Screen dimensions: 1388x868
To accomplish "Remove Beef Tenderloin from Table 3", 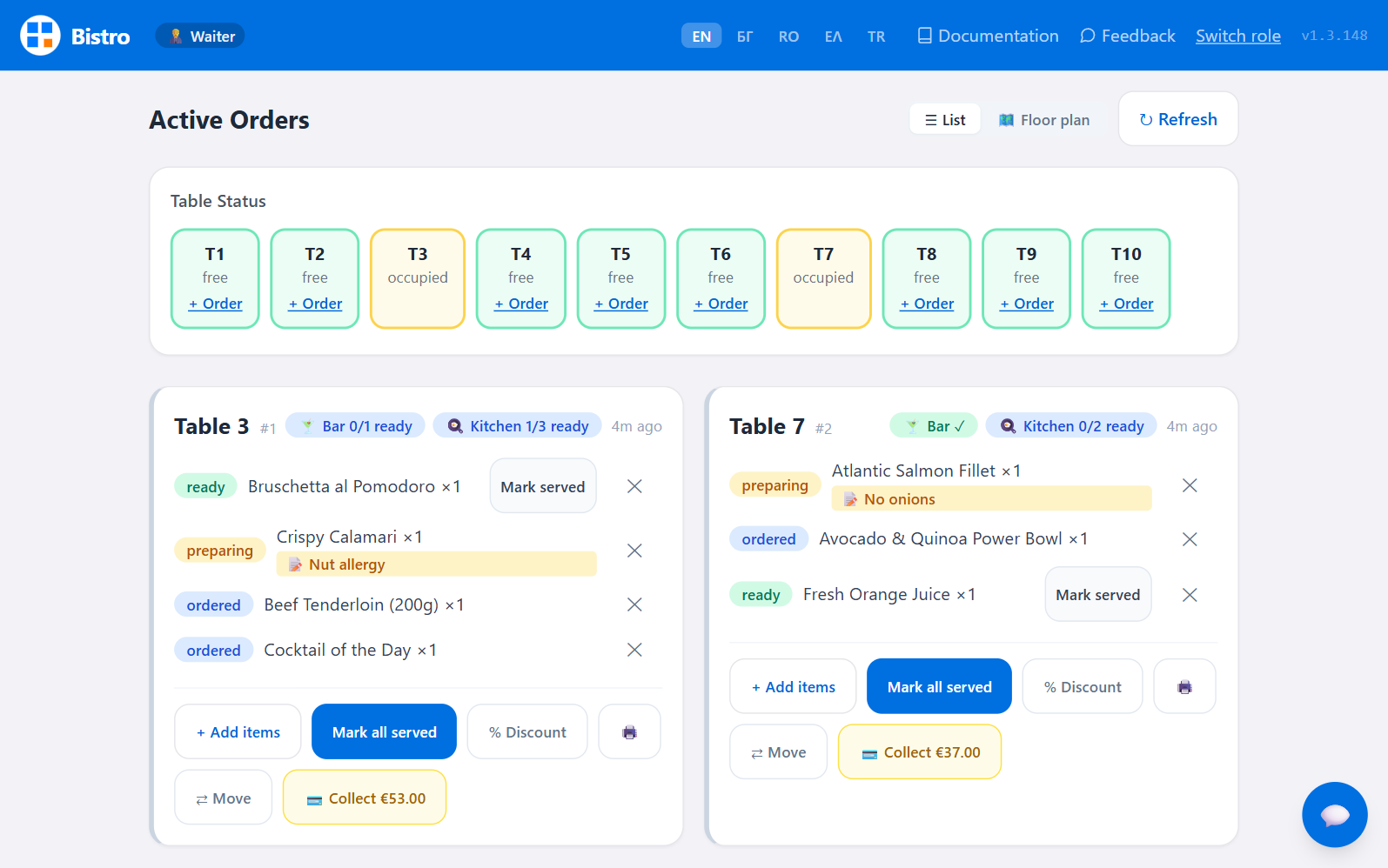I will pyautogui.click(x=634, y=604).
